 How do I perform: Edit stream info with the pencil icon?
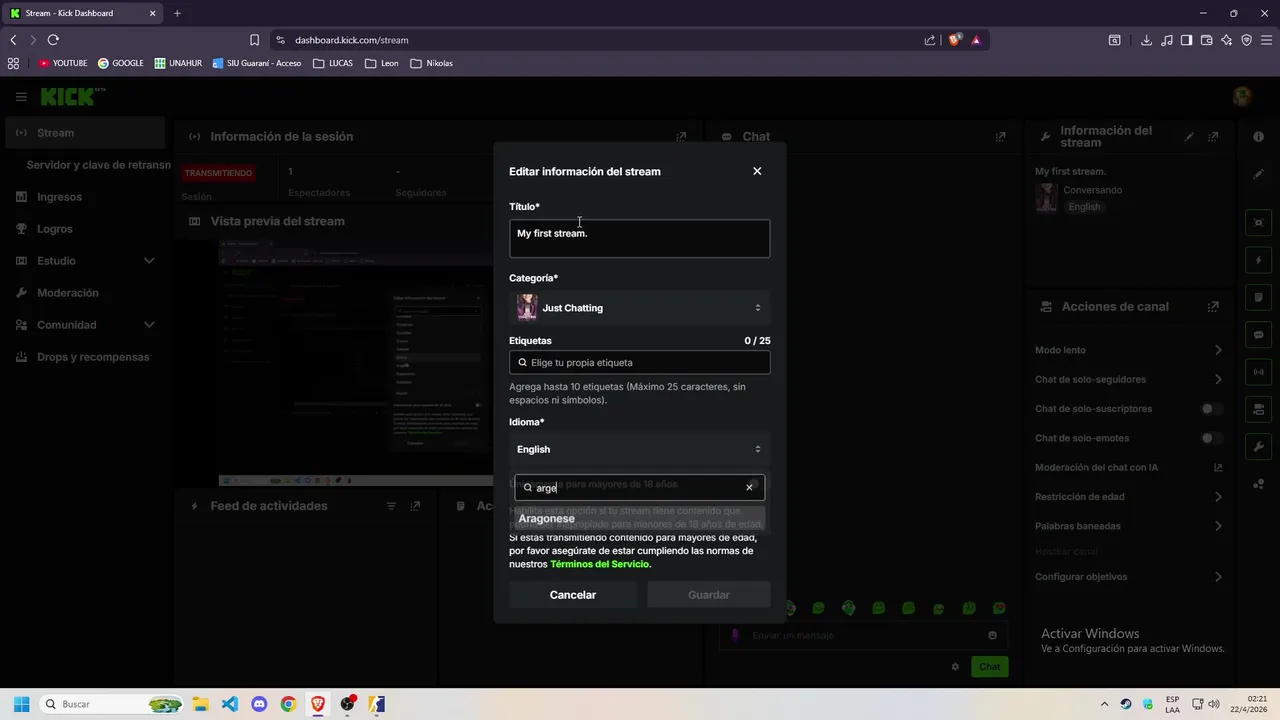1189,137
